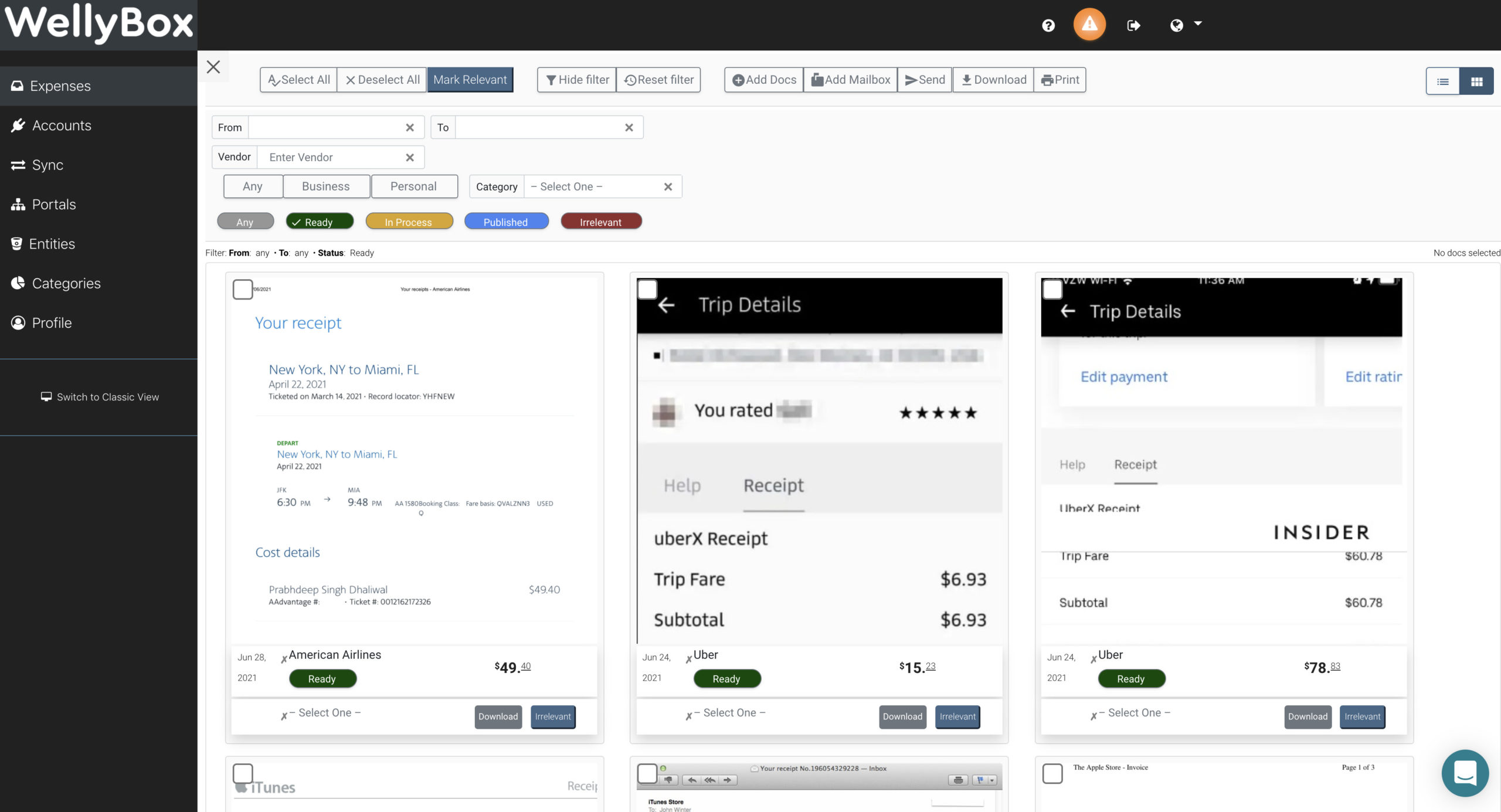Close the filter panel with X icon
1501x812 pixels.
pyautogui.click(x=213, y=67)
